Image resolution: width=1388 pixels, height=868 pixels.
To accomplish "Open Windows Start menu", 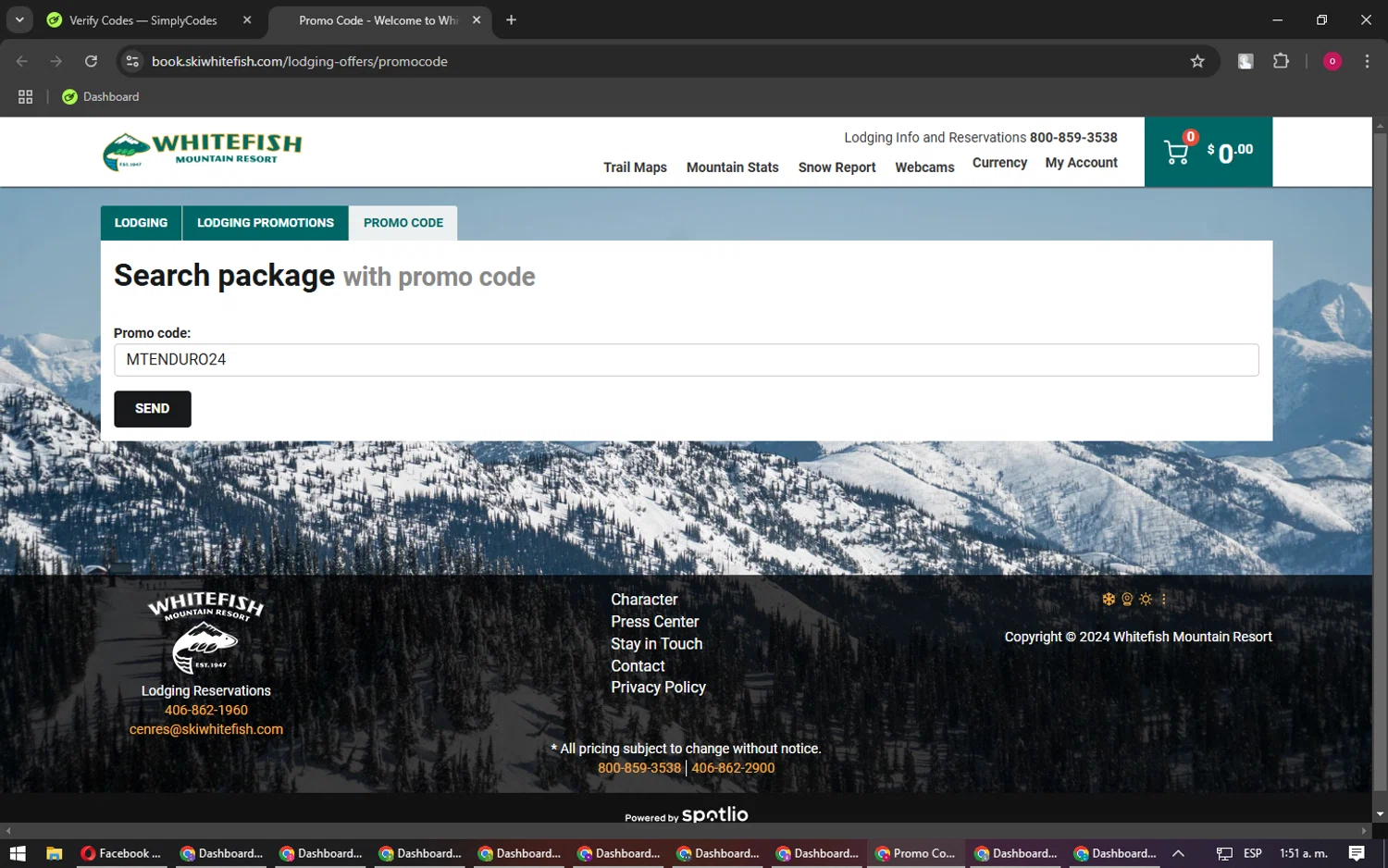I will point(17,853).
